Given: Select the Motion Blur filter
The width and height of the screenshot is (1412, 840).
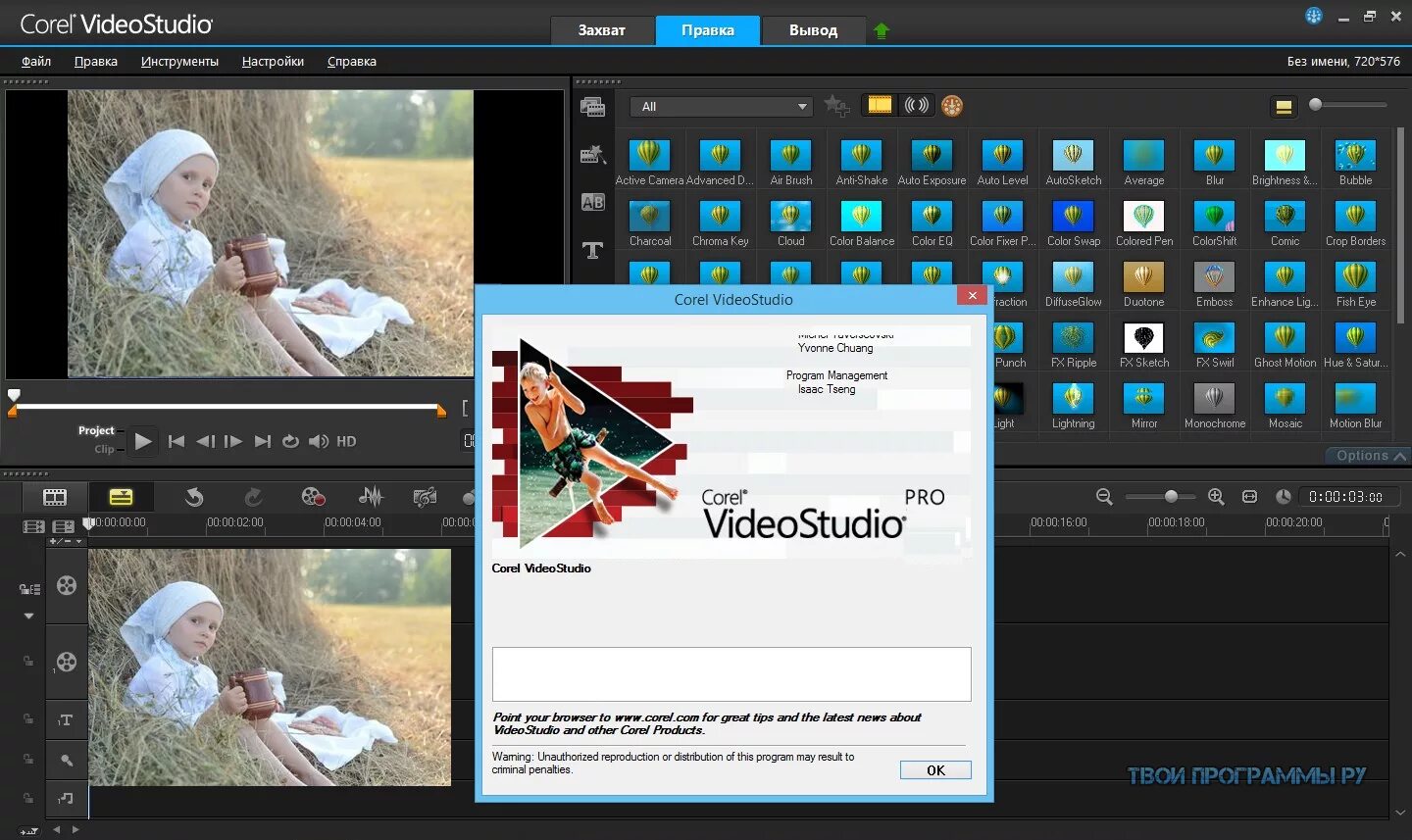Looking at the screenshot, I should click(x=1356, y=406).
